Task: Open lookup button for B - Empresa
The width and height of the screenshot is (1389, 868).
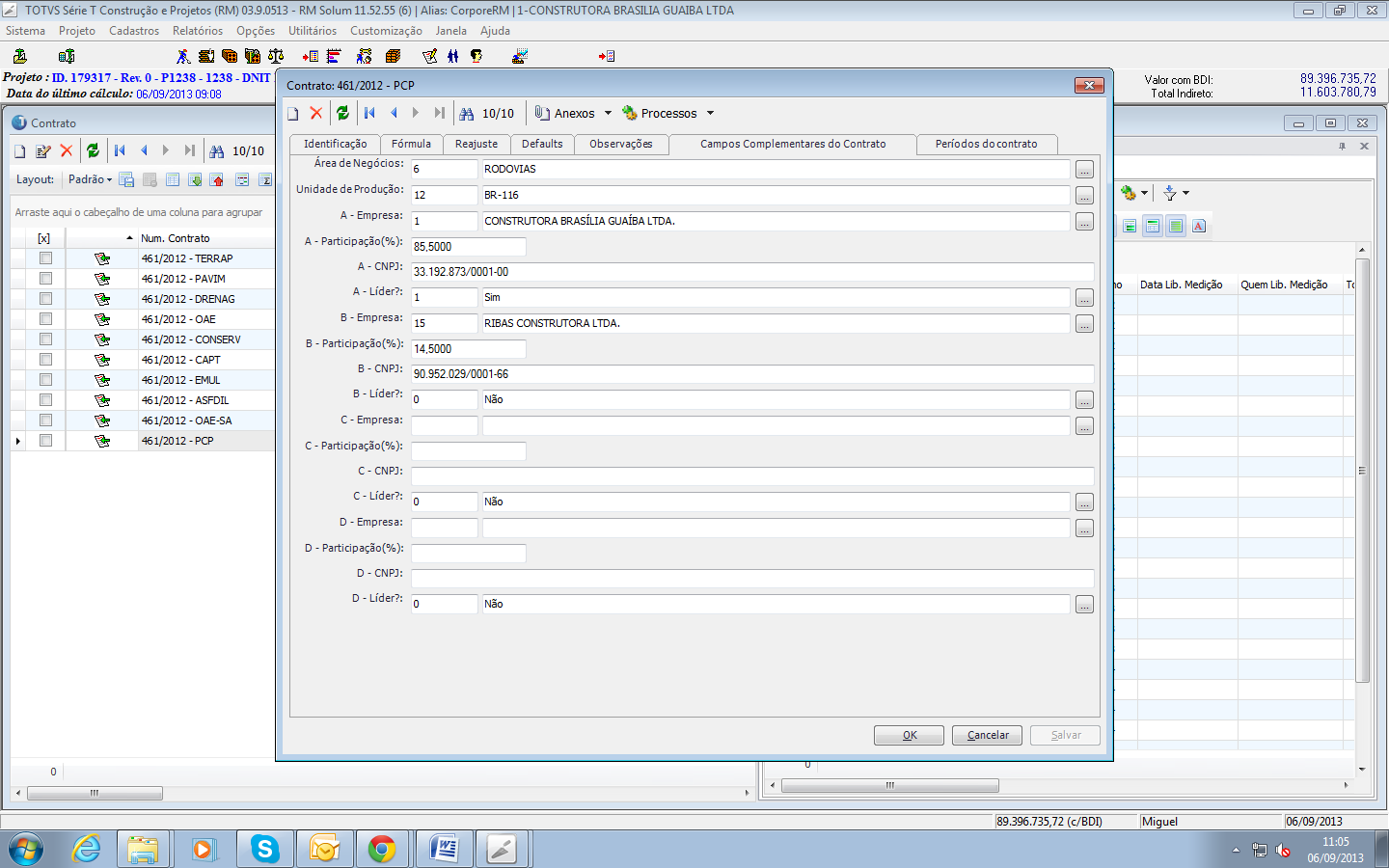Action: click(x=1084, y=324)
